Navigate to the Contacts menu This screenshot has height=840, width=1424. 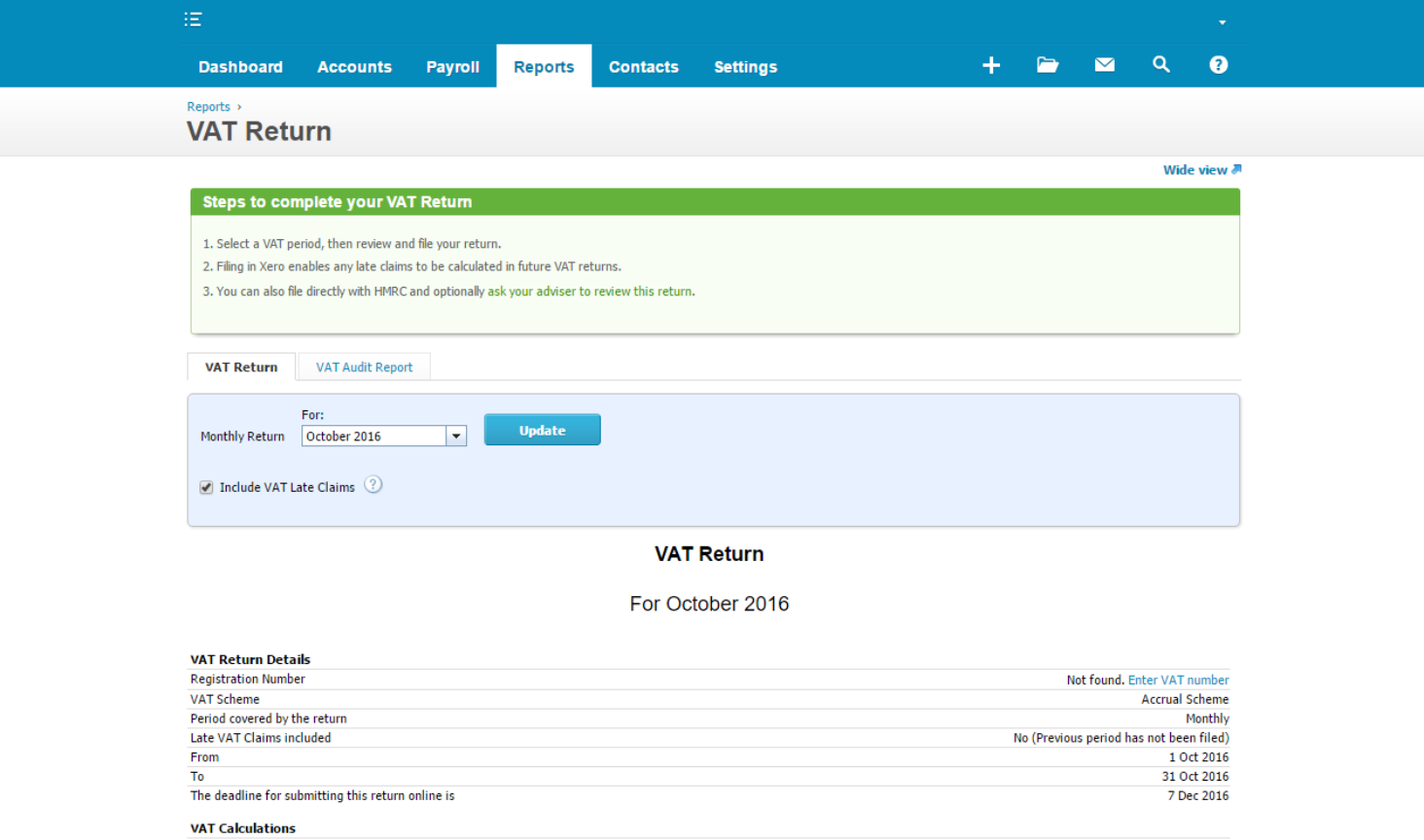pyautogui.click(x=643, y=67)
